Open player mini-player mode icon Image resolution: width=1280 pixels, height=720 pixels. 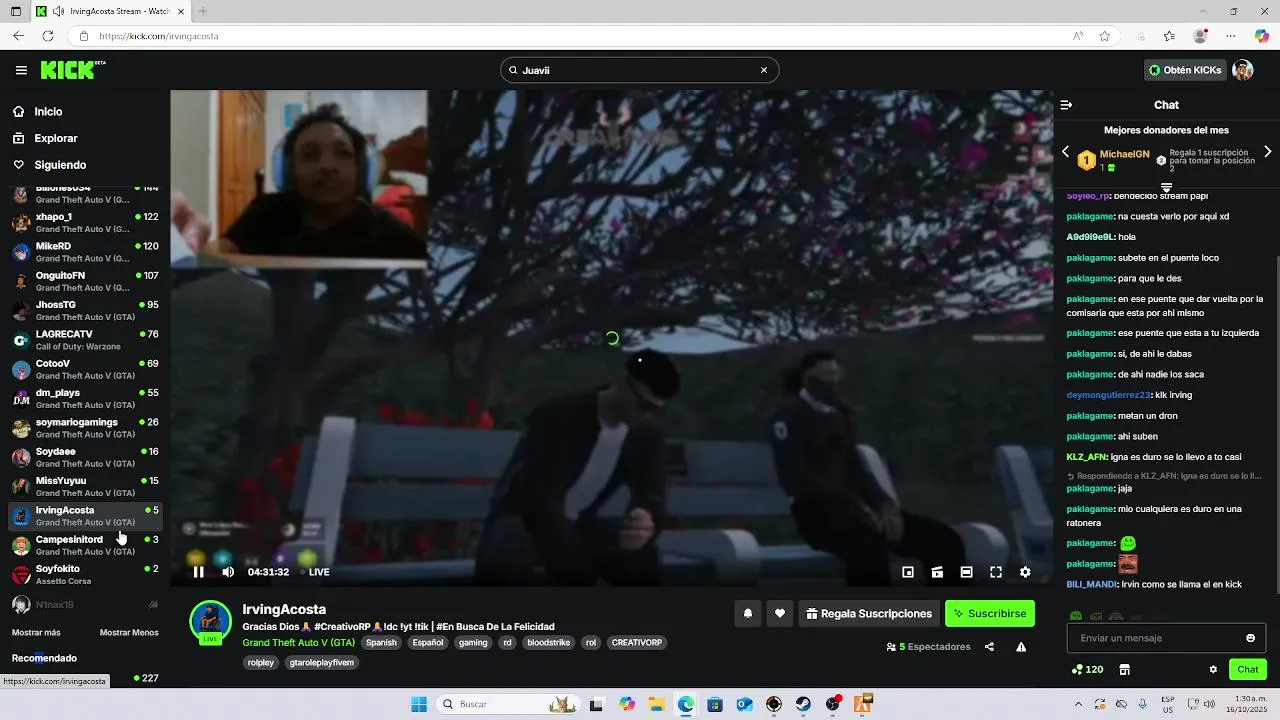908,572
